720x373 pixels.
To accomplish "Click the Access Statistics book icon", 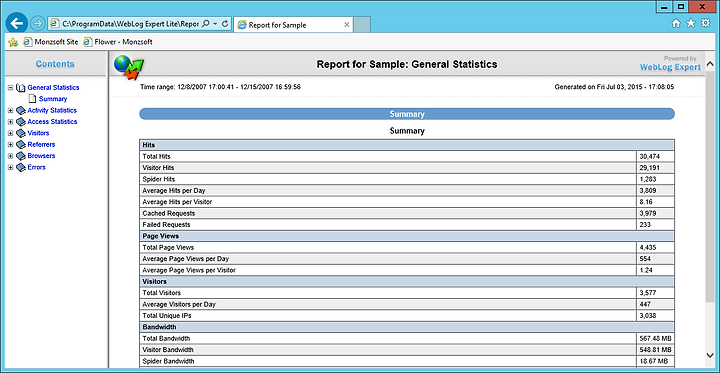I will coord(20,122).
